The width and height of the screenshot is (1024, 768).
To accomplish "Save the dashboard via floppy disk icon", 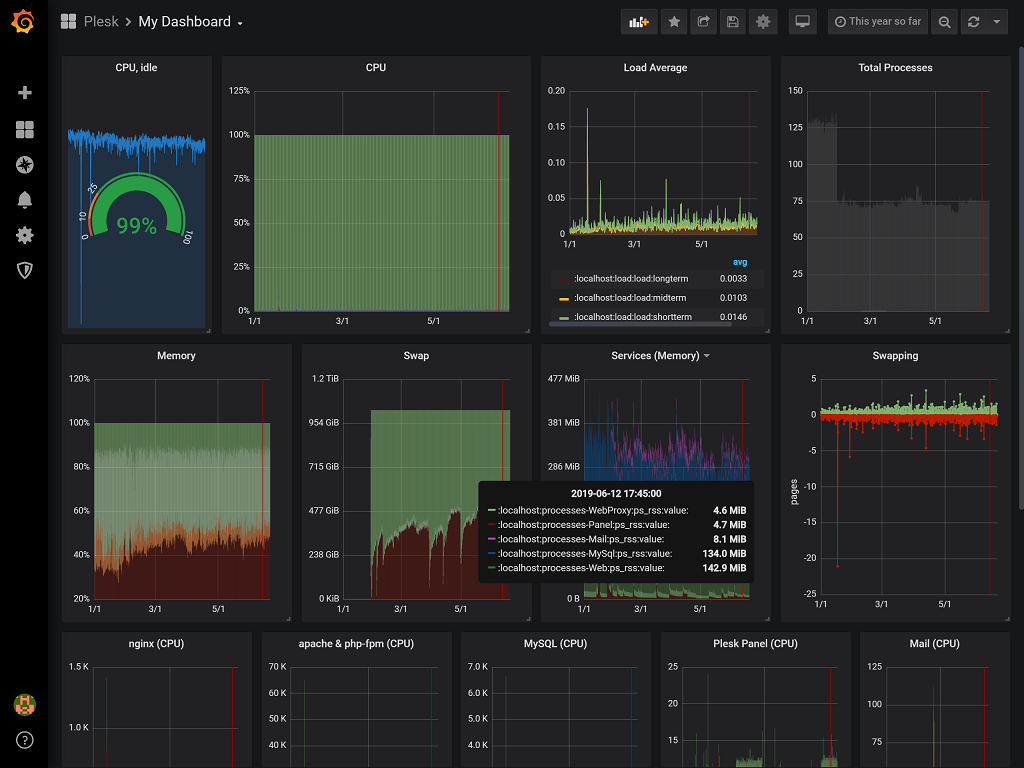I will (733, 21).
